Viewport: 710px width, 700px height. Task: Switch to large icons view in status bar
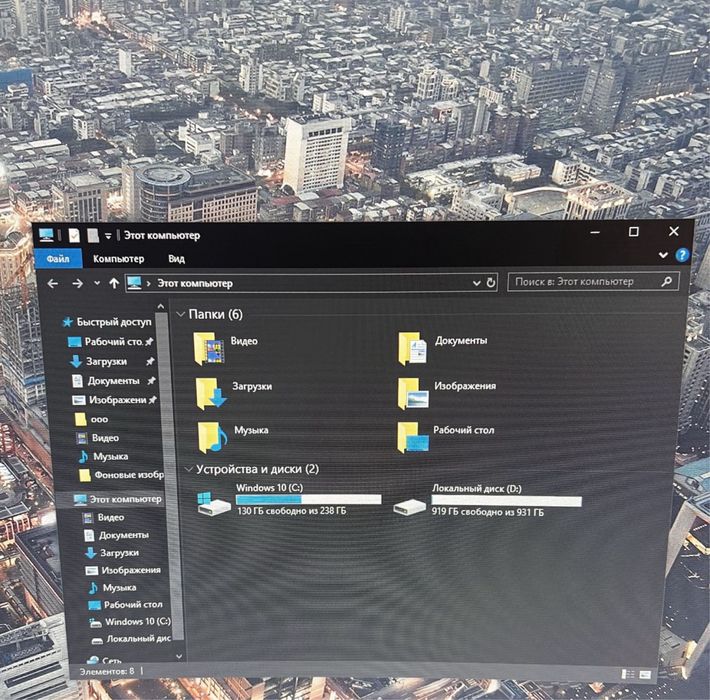click(645, 675)
